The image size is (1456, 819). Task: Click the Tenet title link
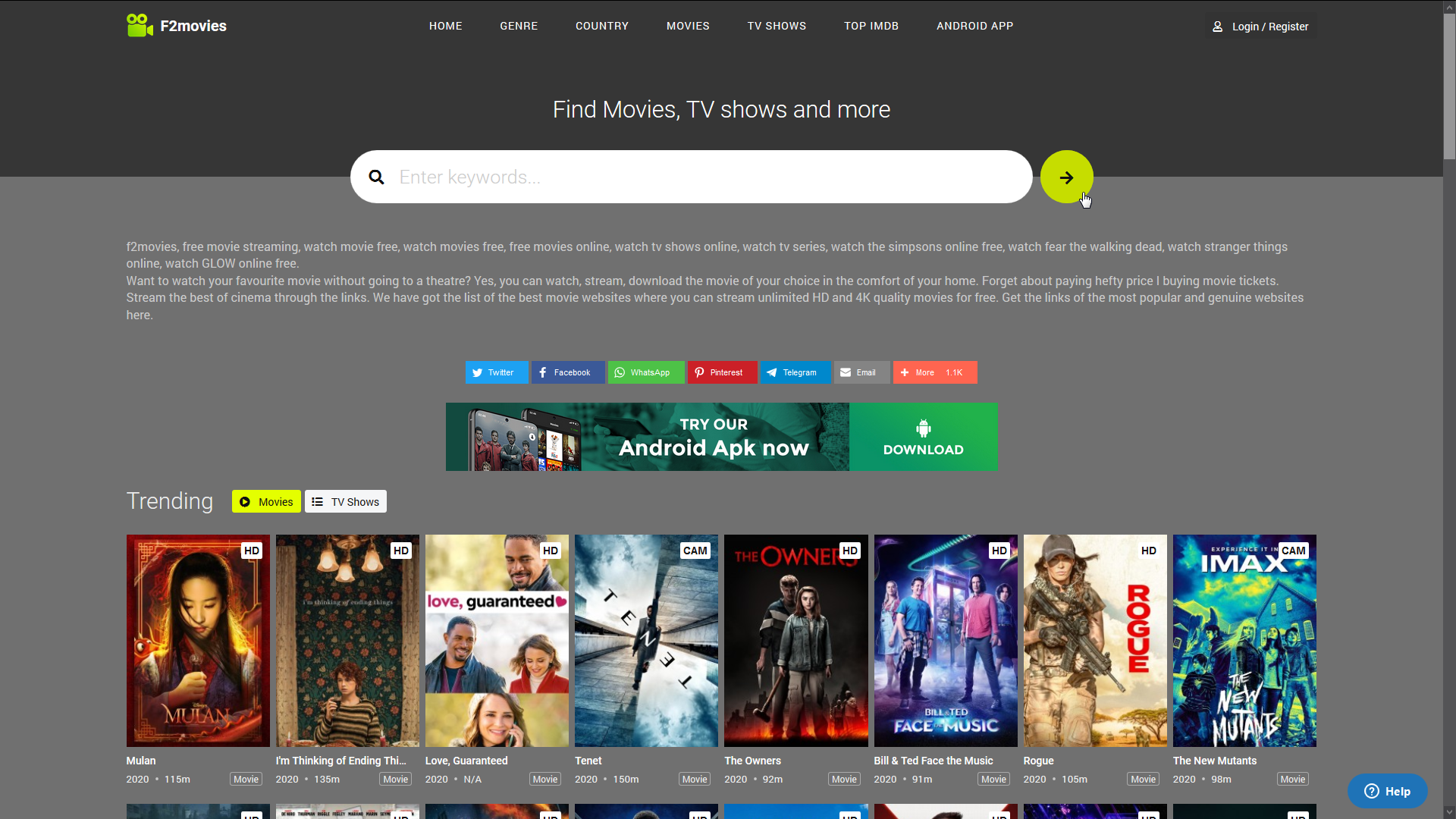[x=588, y=761]
